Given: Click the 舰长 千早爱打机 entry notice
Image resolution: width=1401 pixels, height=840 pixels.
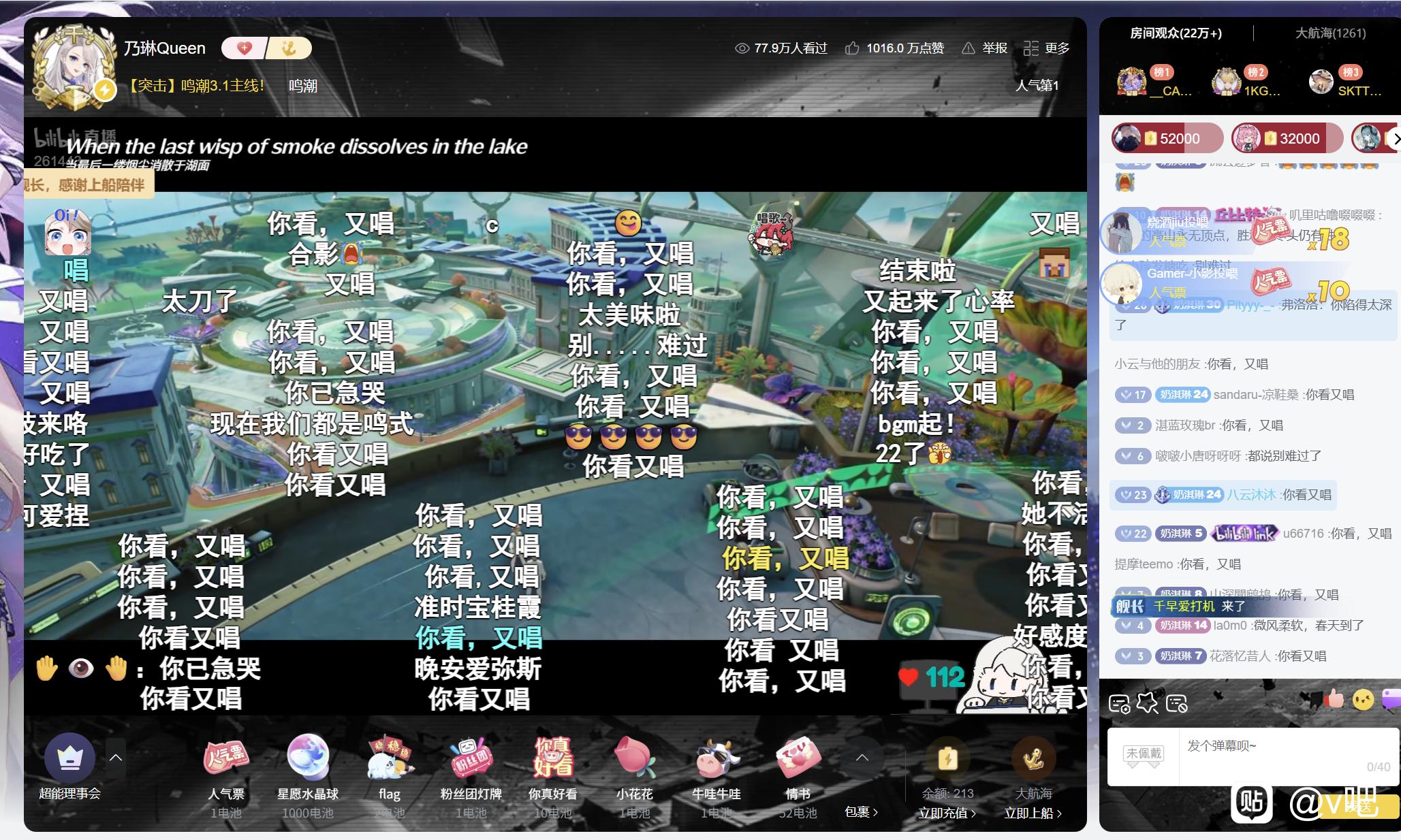Looking at the screenshot, I should point(1182,606).
